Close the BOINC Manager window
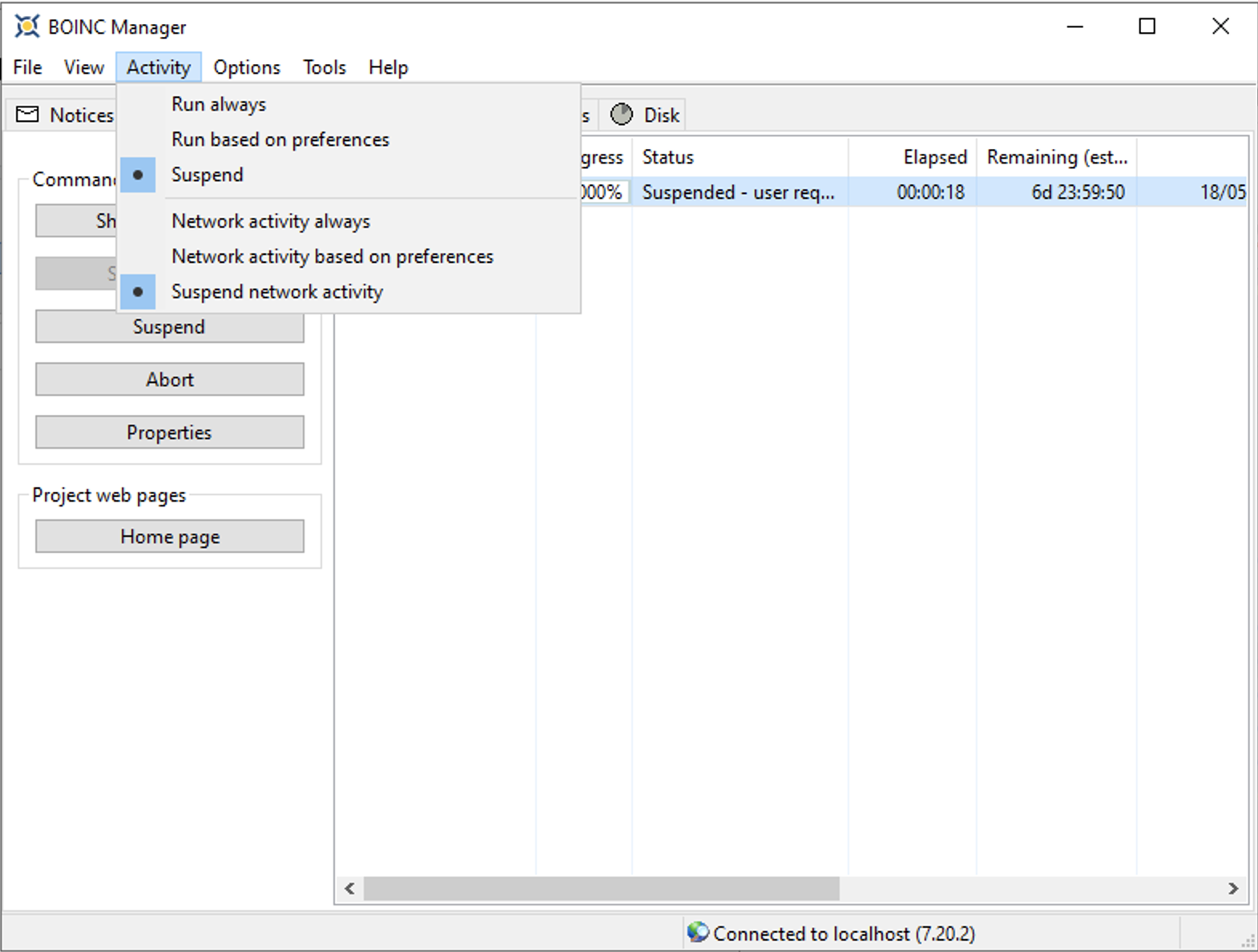 tap(1220, 26)
